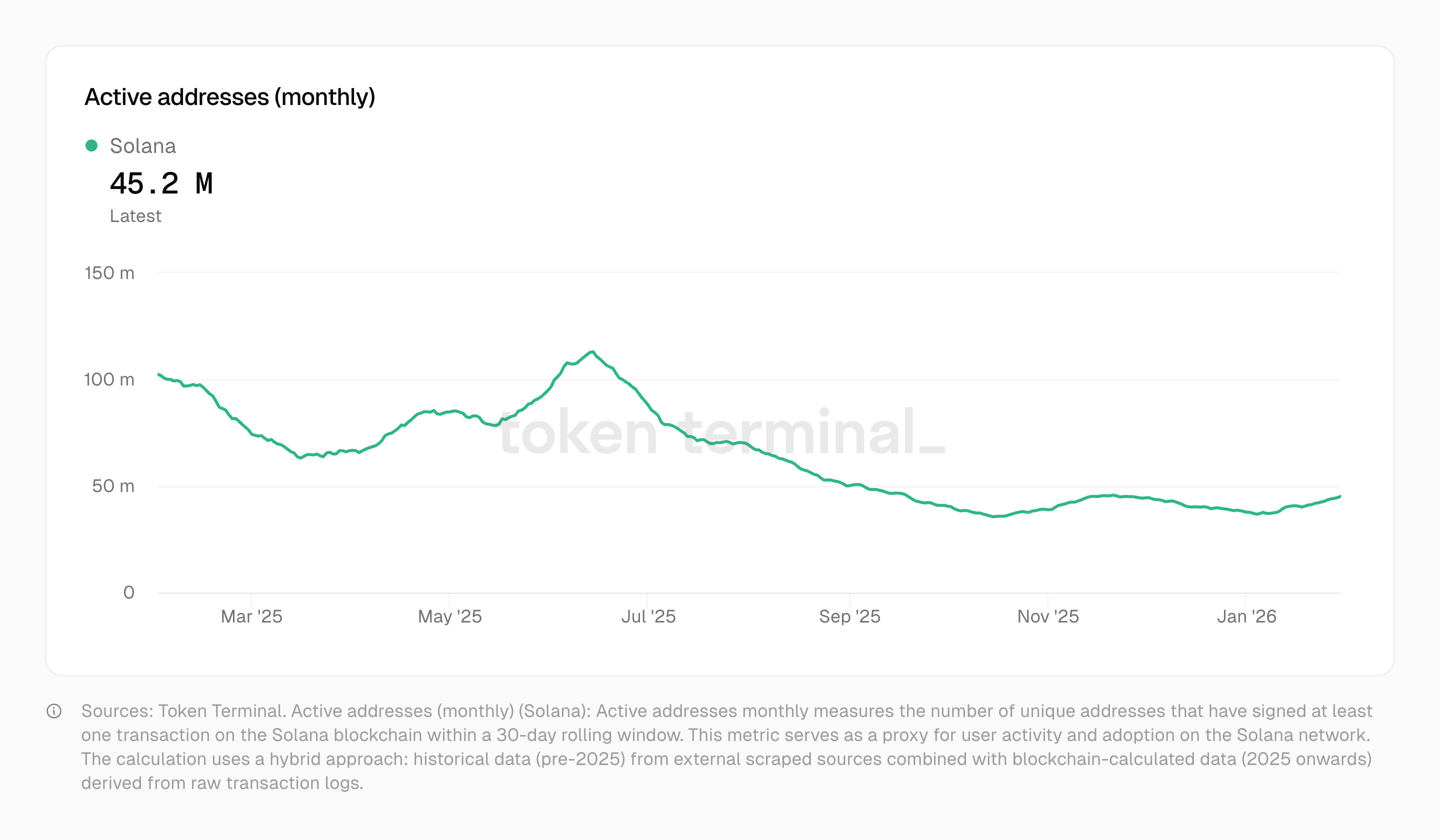Click the line's peak near June

coord(592,352)
